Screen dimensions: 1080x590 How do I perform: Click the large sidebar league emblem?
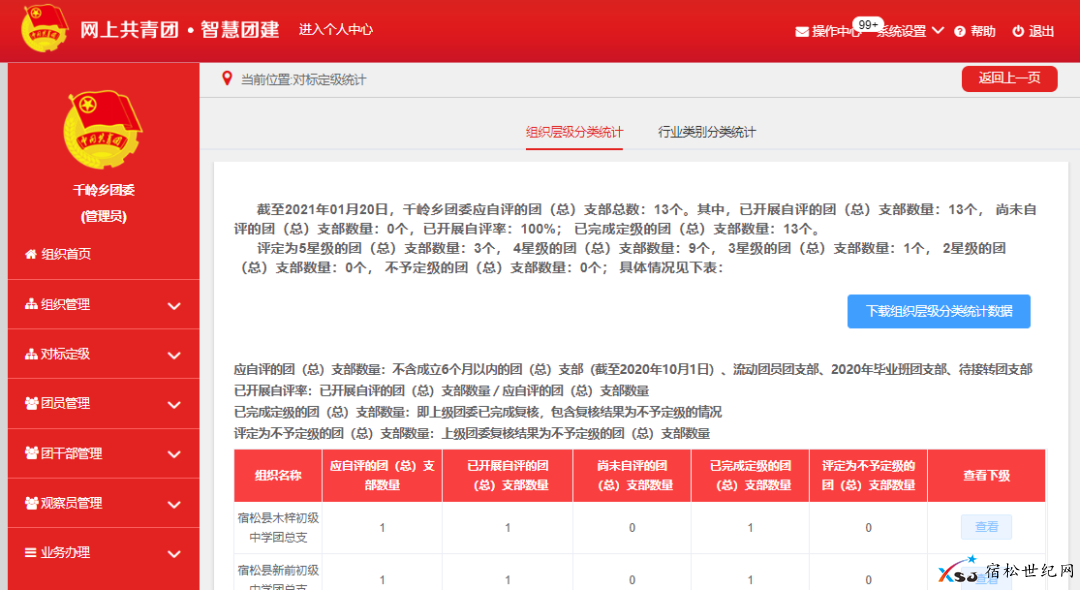103,129
